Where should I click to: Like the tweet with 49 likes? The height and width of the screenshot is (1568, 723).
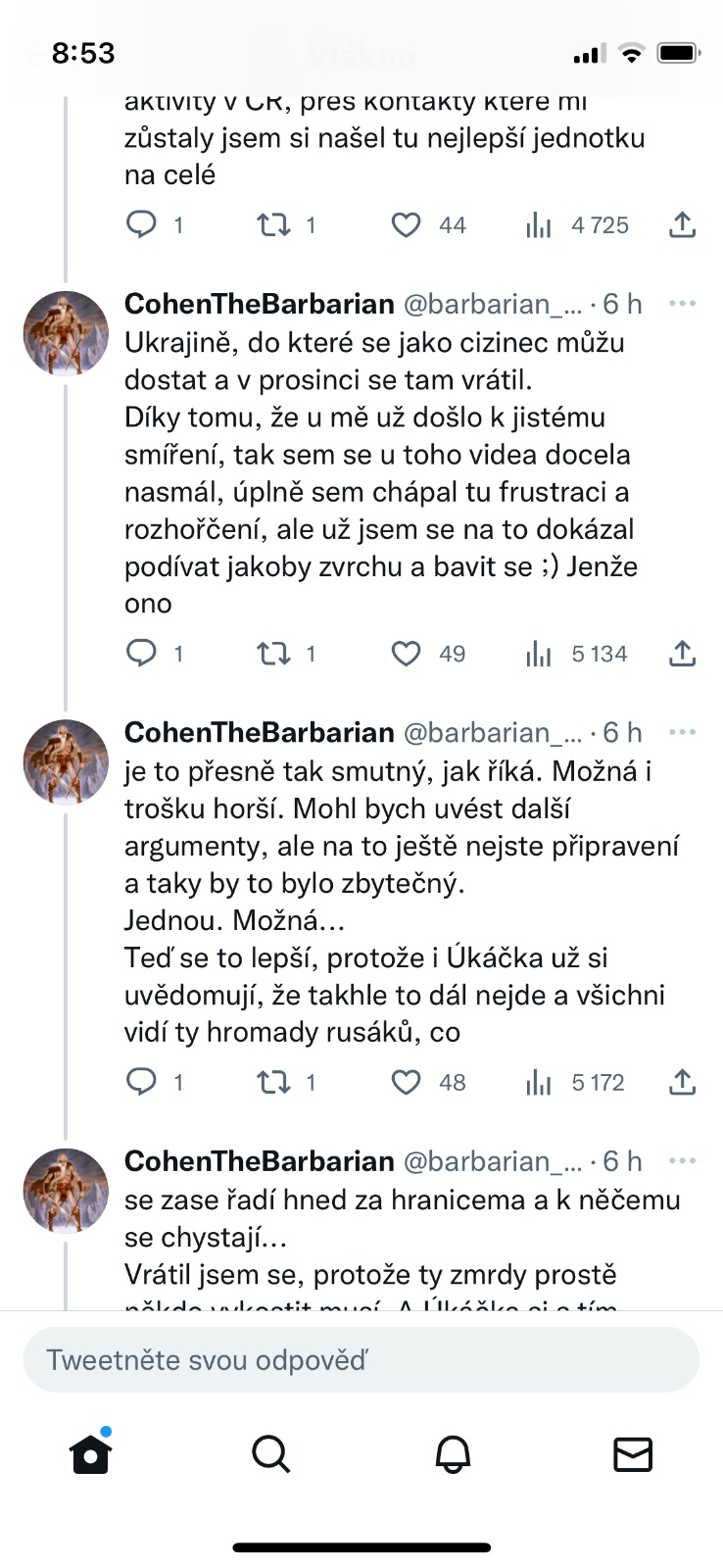(x=406, y=654)
